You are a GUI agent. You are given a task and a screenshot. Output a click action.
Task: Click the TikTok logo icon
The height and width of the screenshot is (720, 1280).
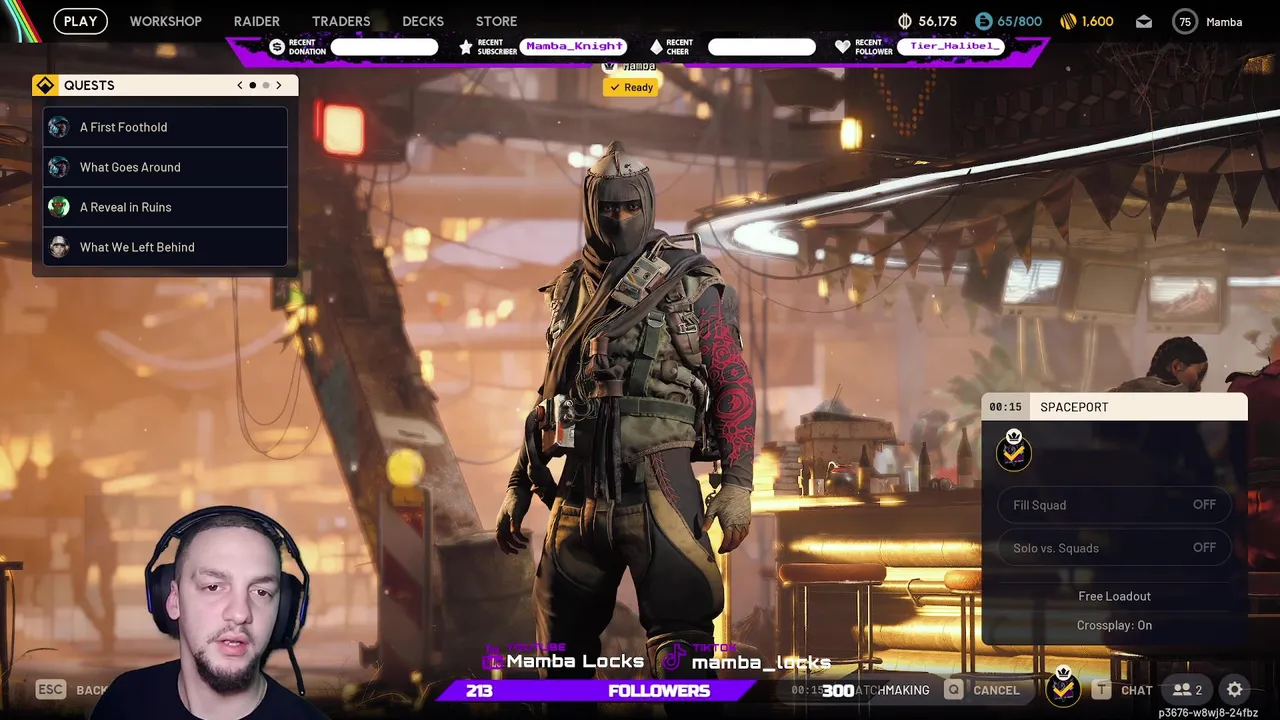click(x=675, y=659)
